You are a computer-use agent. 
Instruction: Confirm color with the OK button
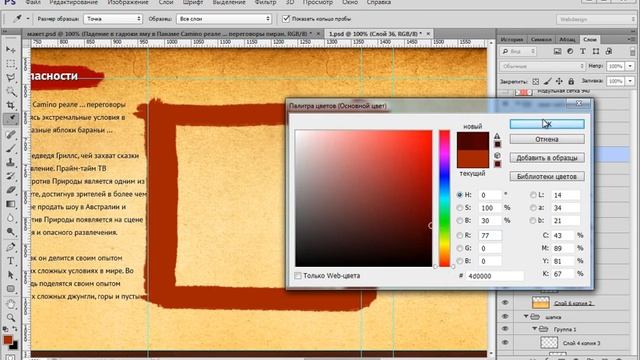pos(547,124)
